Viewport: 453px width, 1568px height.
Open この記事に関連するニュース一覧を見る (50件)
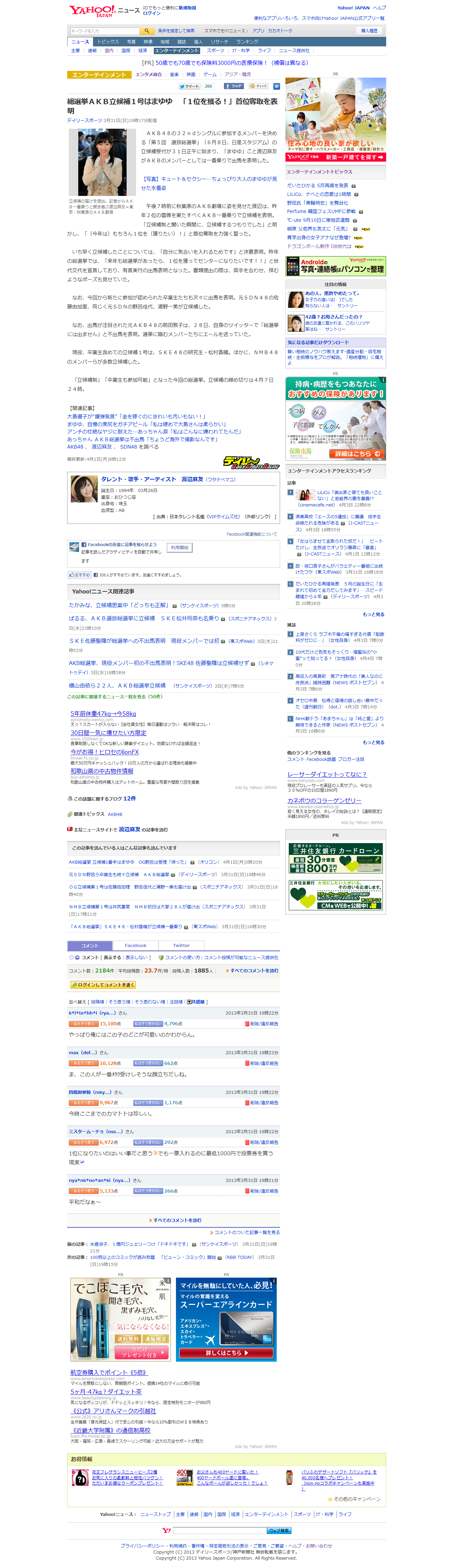[114, 696]
